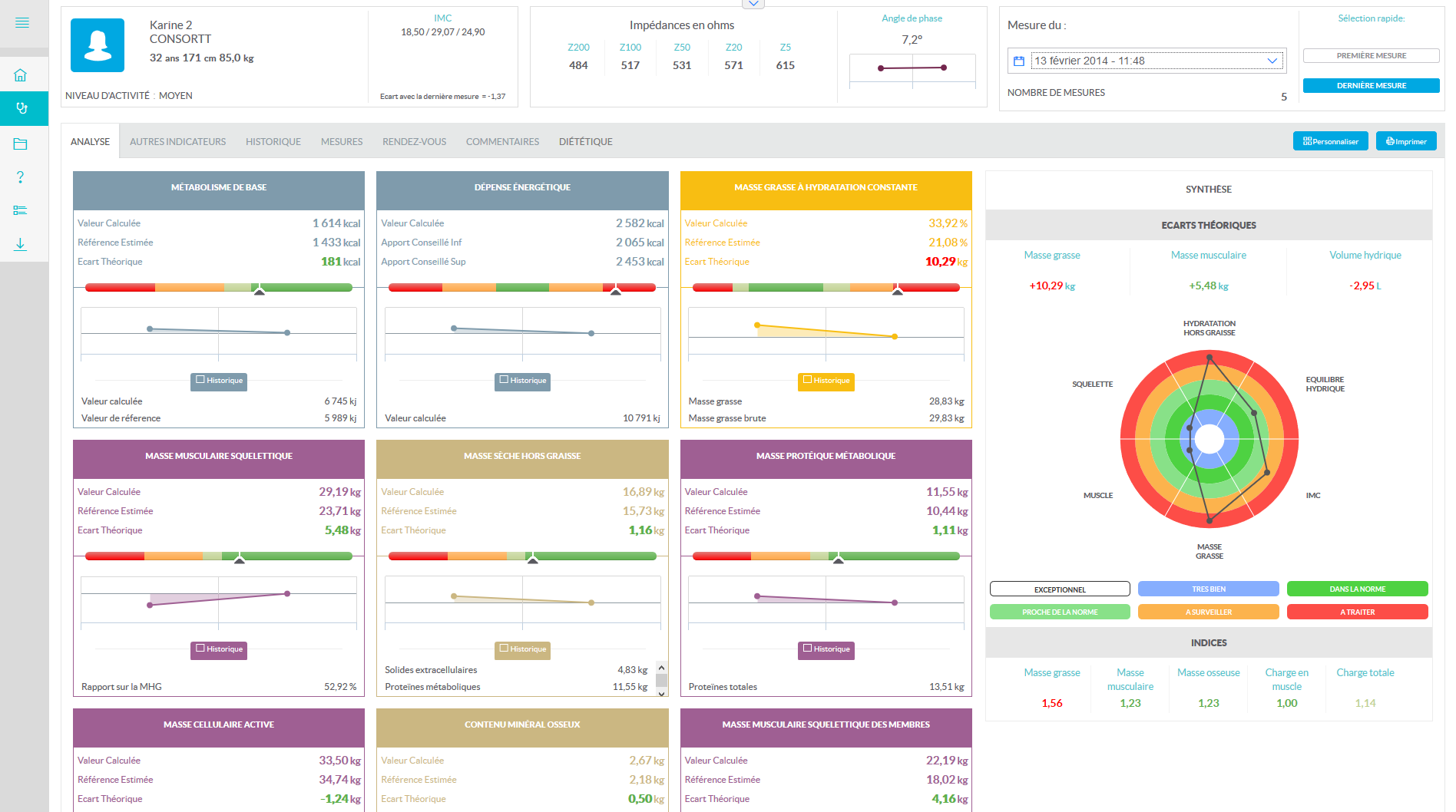Open the hamburger menu icon

coord(22,23)
